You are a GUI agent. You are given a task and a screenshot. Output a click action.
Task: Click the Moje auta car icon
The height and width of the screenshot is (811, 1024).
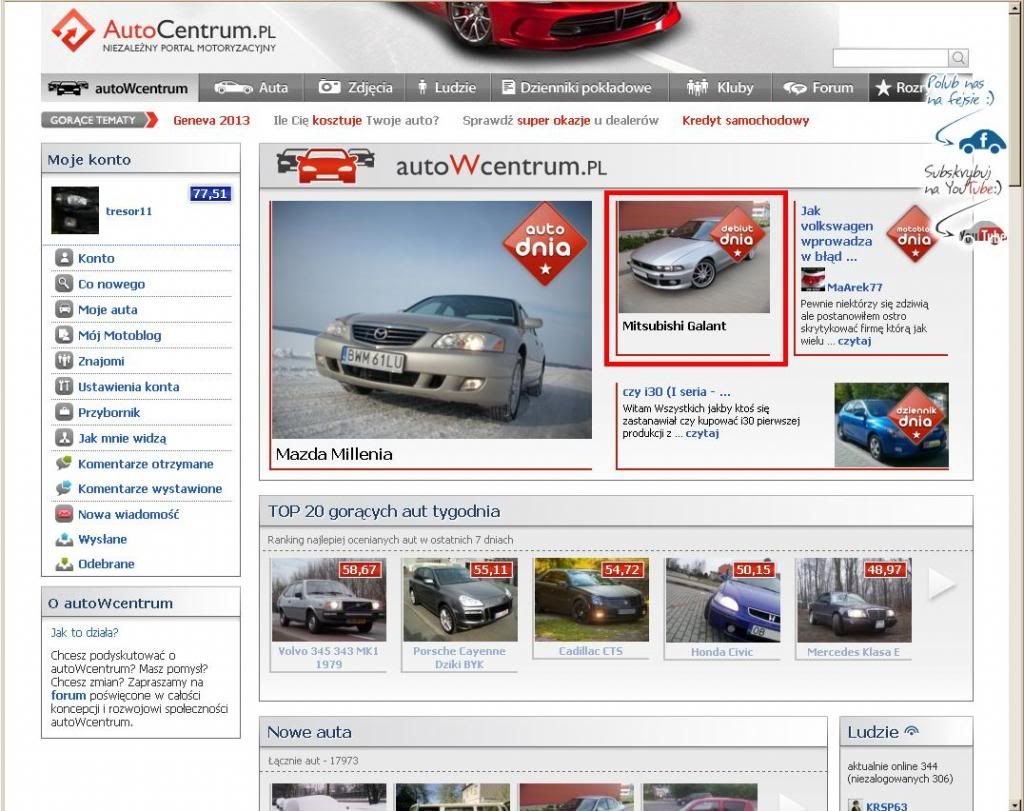(x=63, y=309)
